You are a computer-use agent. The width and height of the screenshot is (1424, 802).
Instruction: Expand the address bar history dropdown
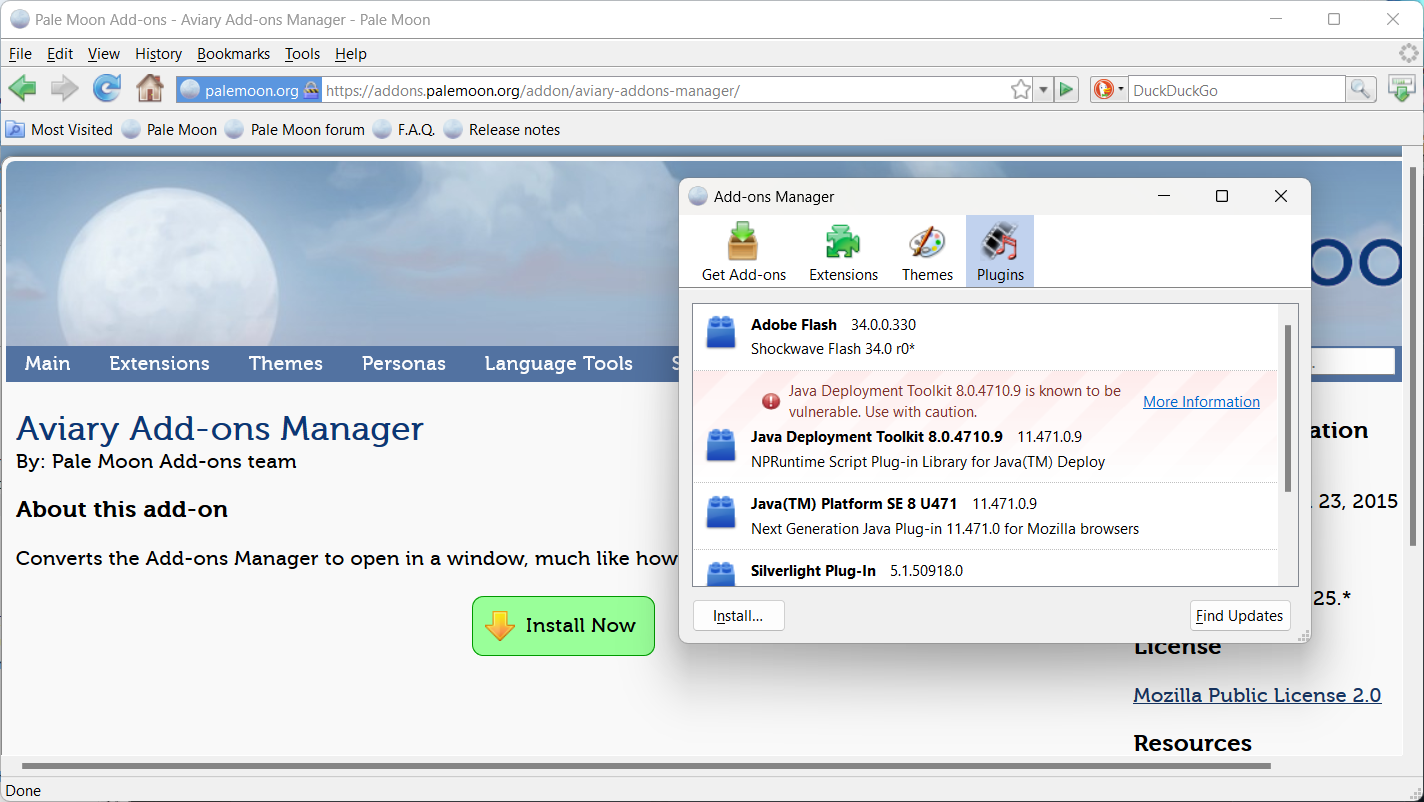coord(1043,90)
